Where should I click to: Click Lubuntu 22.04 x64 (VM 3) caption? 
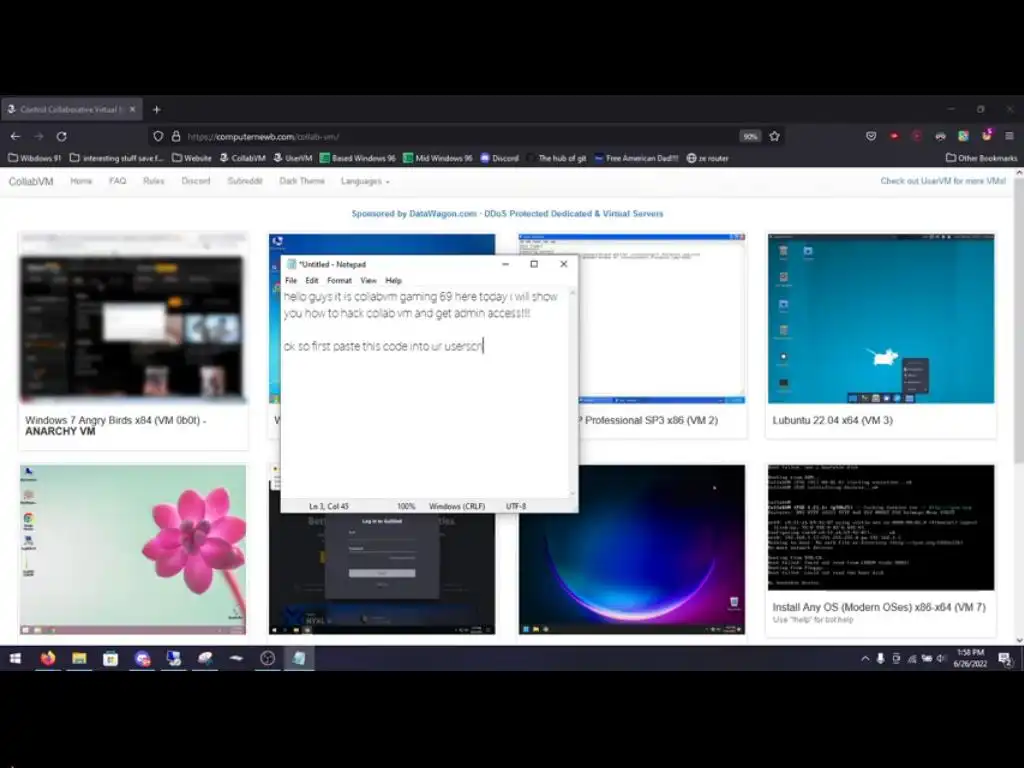[x=833, y=421]
